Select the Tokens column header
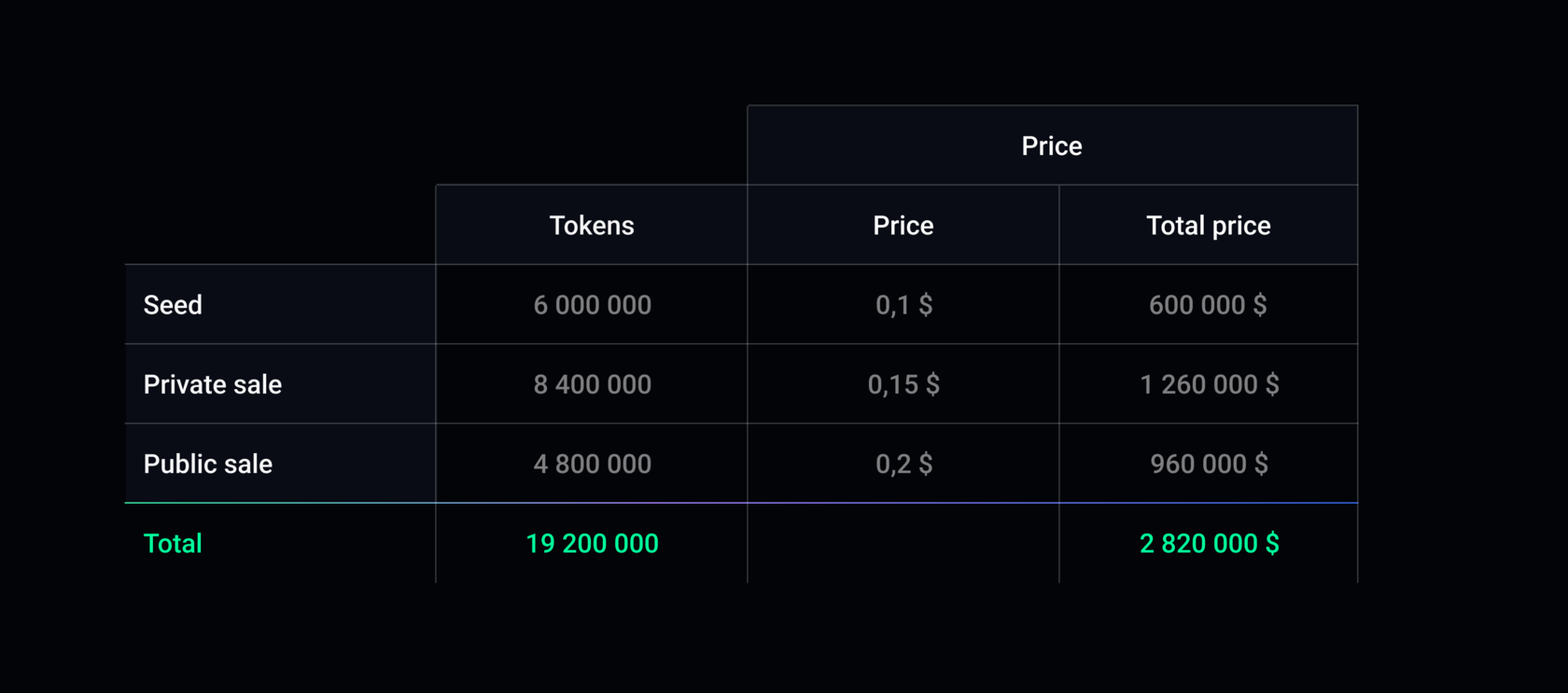The height and width of the screenshot is (693, 1568). pyautogui.click(x=592, y=226)
